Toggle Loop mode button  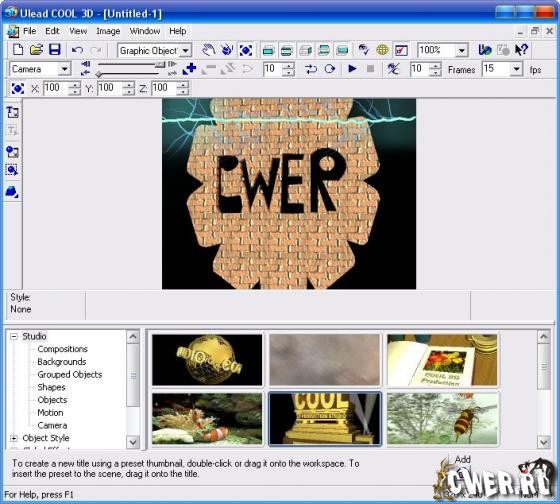330,69
